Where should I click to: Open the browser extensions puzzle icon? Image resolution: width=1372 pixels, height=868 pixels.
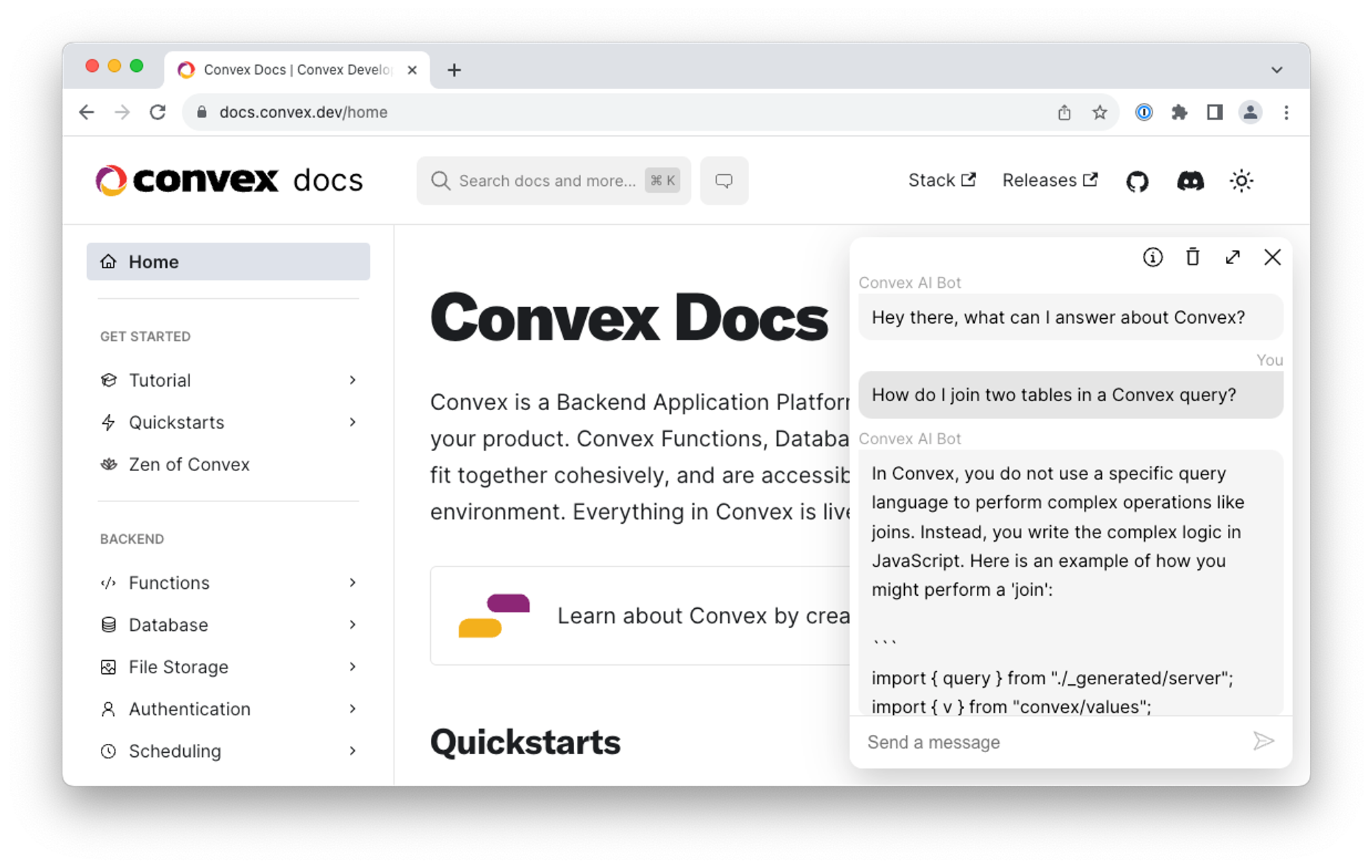(x=1179, y=112)
